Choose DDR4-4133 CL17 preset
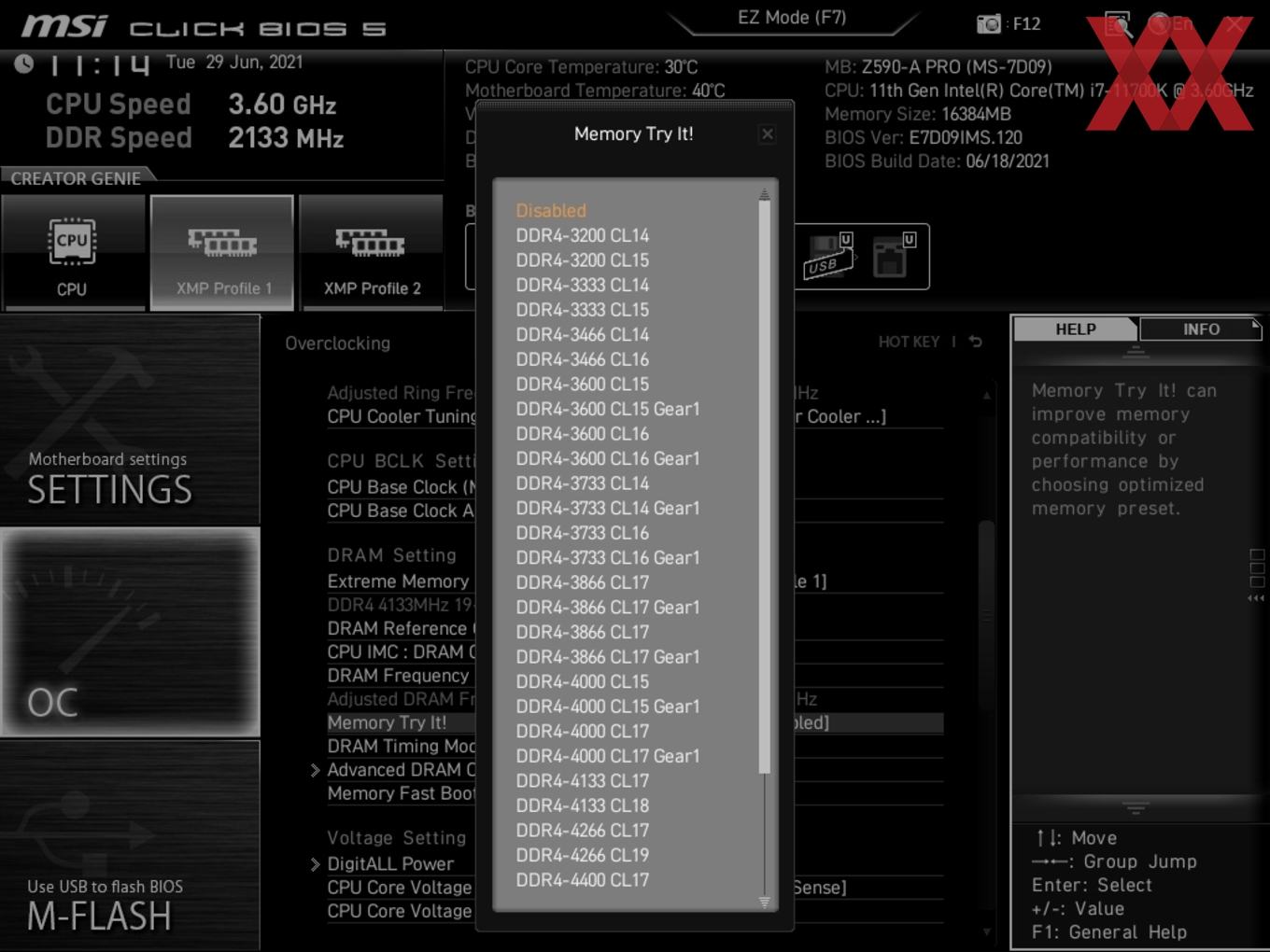1270x952 pixels. pyautogui.click(x=583, y=780)
